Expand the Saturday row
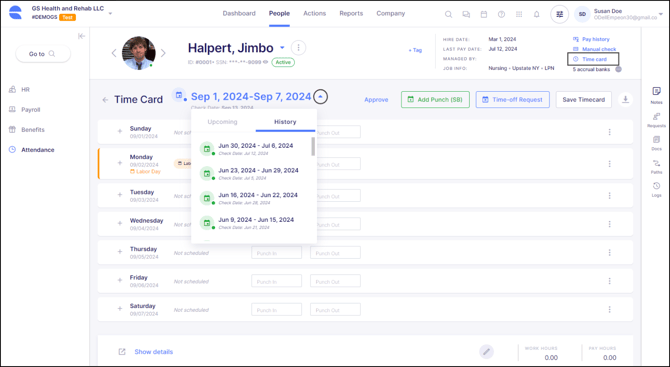Viewport: 670px width, 367px height. click(120, 308)
